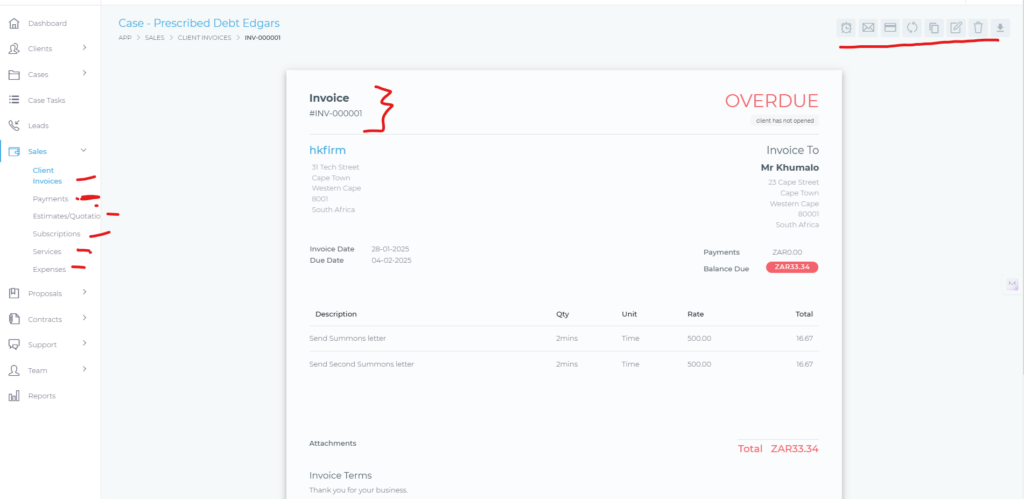1024x499 pixels.
Task: Delete the invoice with trash icon
Action: (978, 27)
